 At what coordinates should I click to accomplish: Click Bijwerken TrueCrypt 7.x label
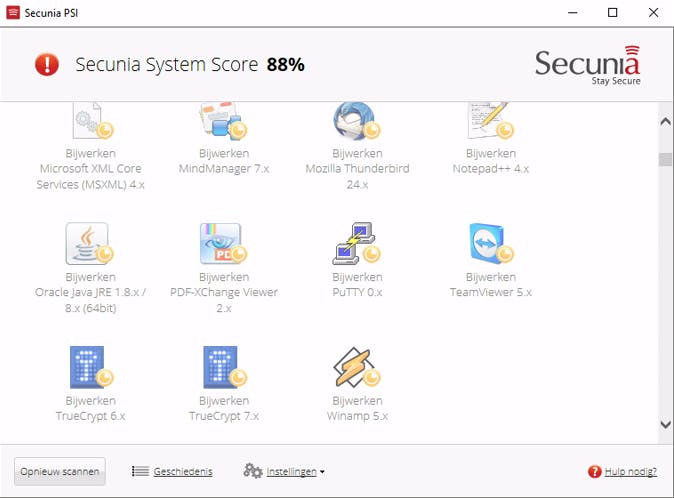[x=224, y=408]
